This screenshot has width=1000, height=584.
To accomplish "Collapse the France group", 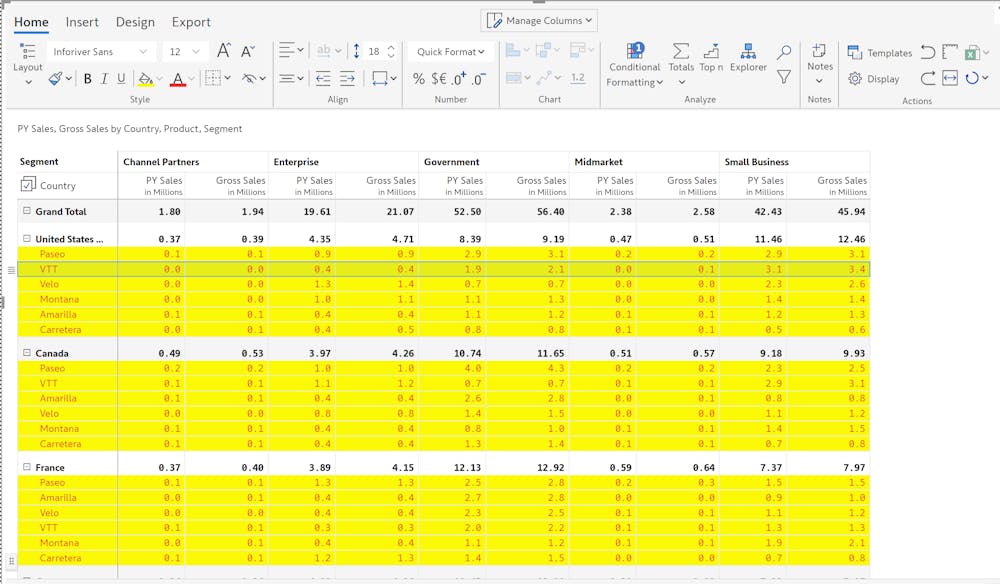I will (x=27, y=467).
